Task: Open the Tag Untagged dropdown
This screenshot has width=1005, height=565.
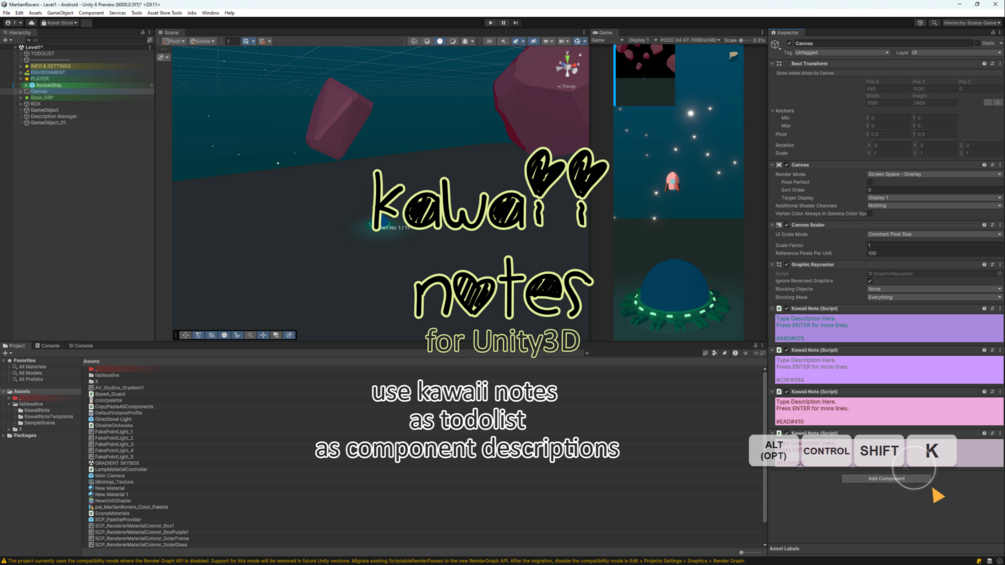Action: click(842, 53)
